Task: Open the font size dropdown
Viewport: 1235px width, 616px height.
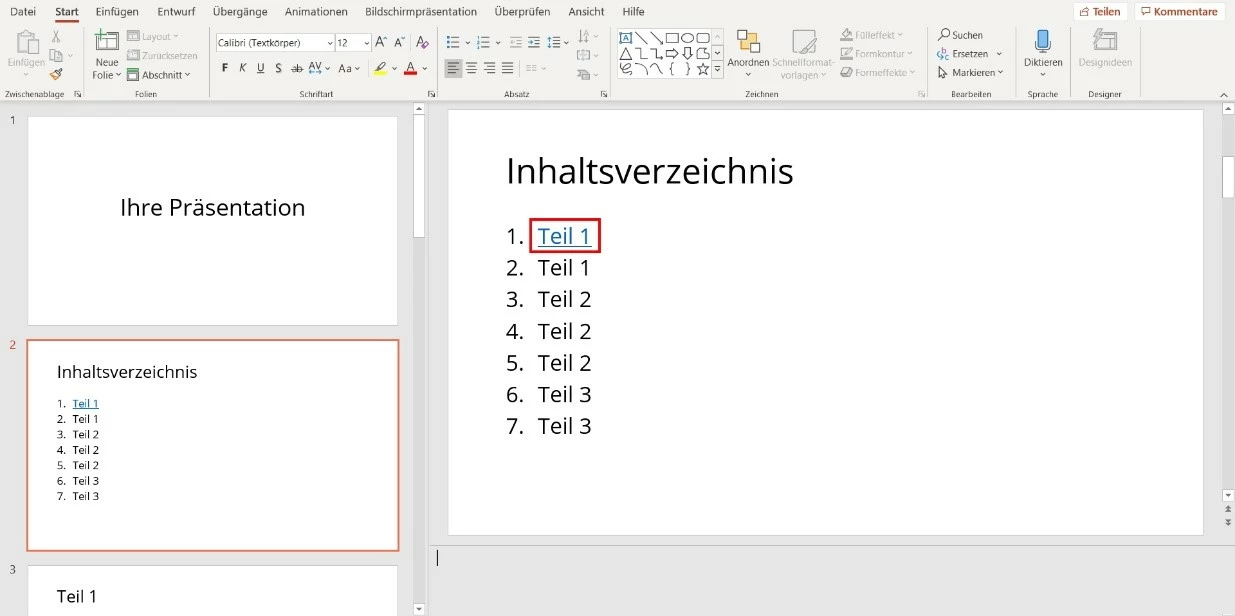Action: click(x=367, y=43)
